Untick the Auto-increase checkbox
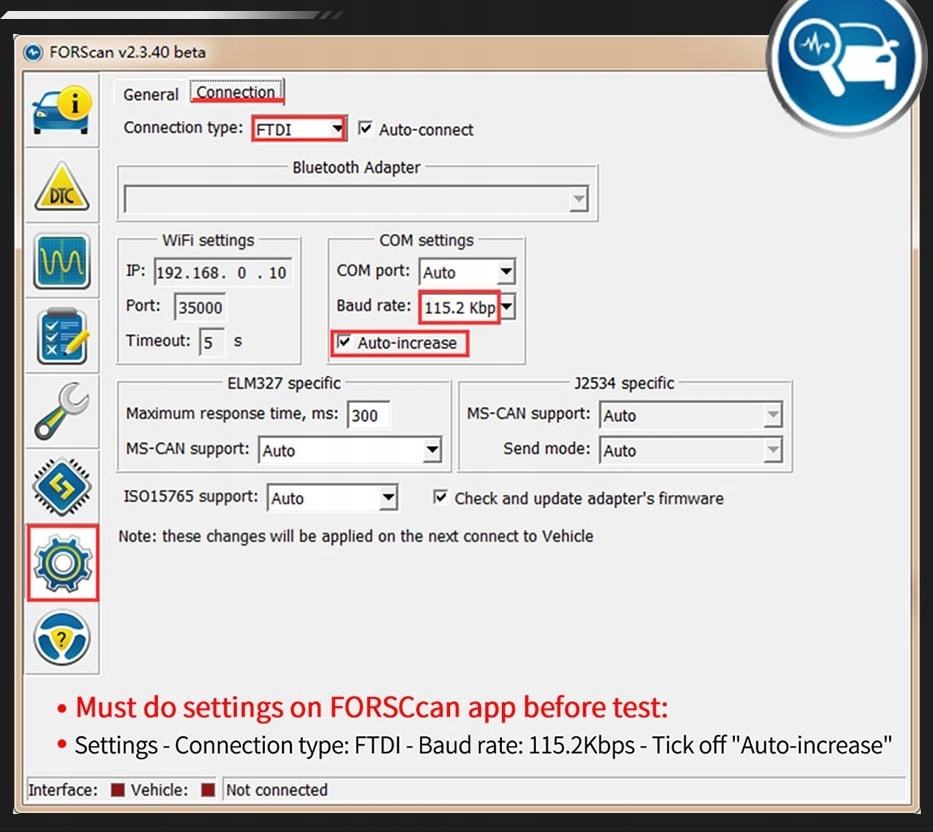This screenshot has height=832, width=933. (x=344, y=342)
